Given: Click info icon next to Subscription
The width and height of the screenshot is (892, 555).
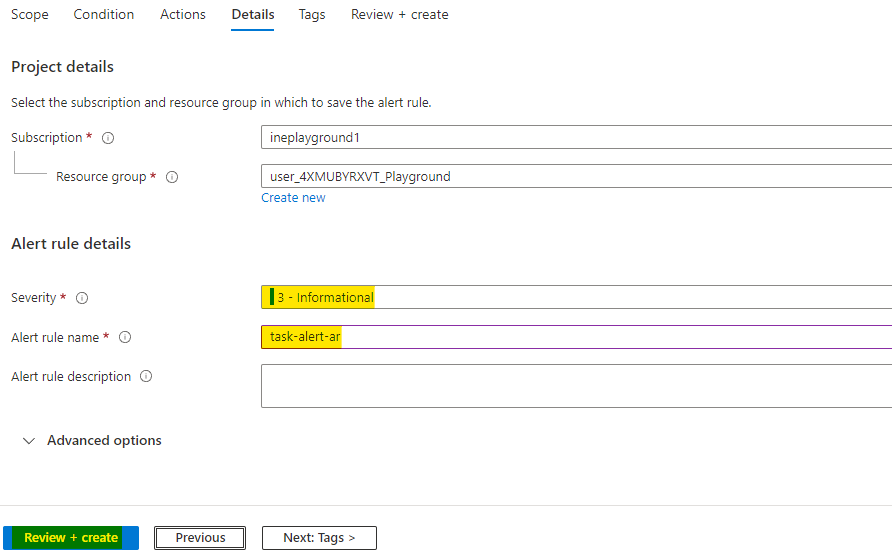Looking at the screenshot, I should (108, 138).
